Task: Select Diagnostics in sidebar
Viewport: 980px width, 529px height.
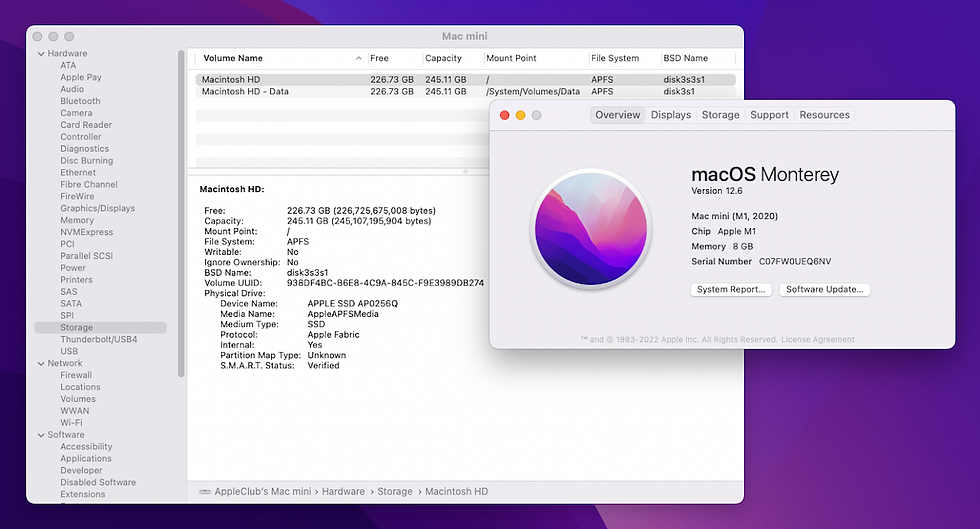Action: coord(84,149)
